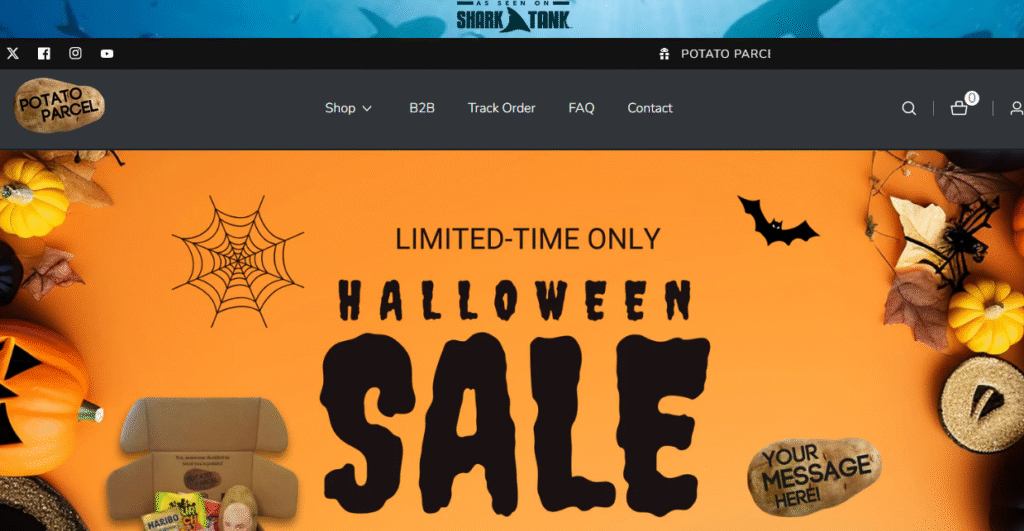Open the X (Twitter) social link

[x=12, y=54]
